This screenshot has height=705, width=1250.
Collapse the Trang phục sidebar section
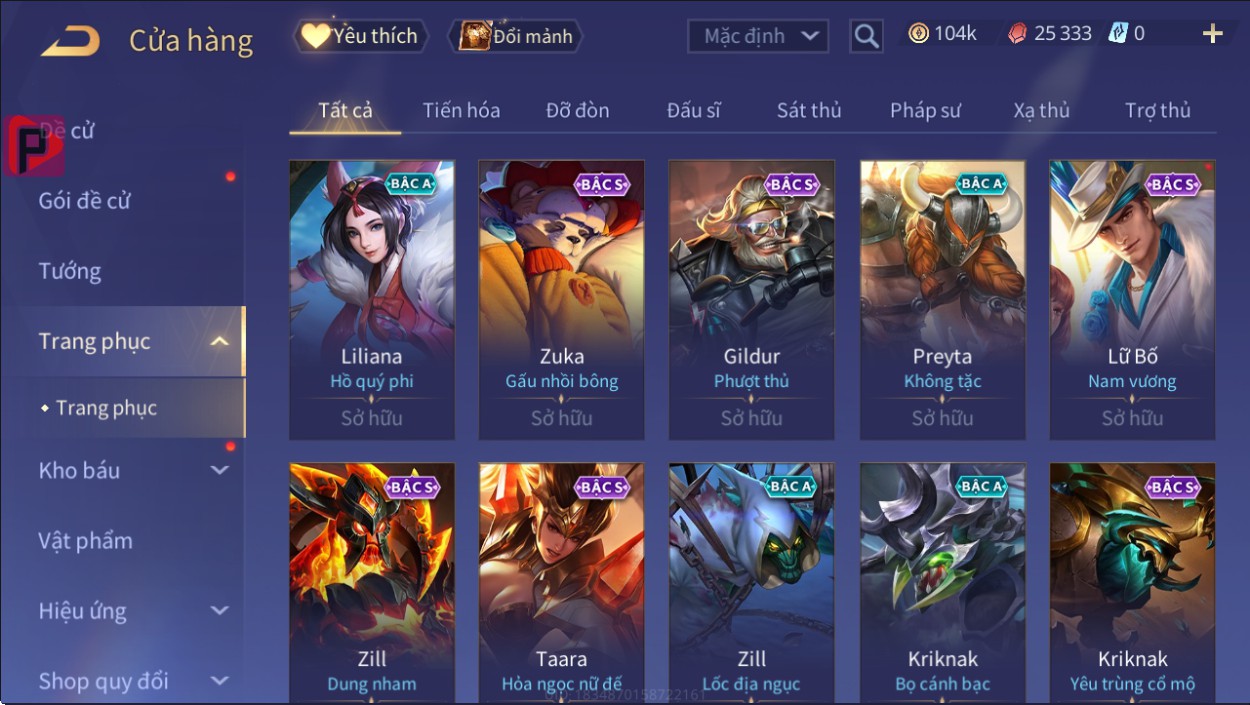click(x=220, y=341)
